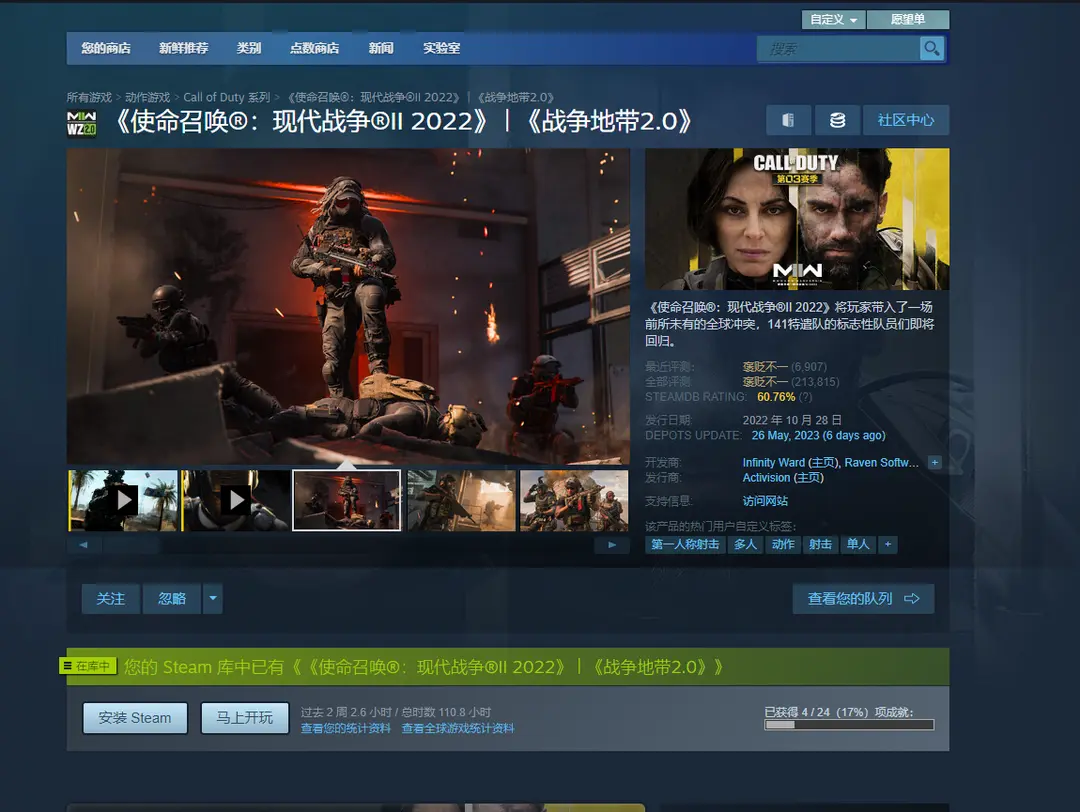Click the MW WZ2.0 game logo icon
Image resolution: width=1080 pixels, height=812 pixels.
(81, 123)
